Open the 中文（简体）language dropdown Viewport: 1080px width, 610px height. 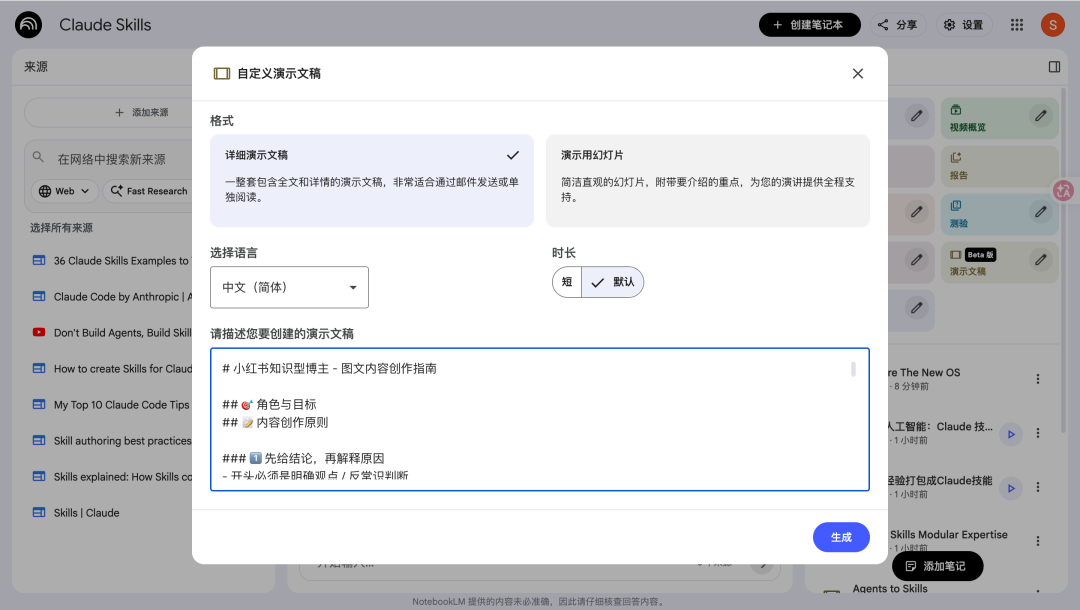click(x=289, y=287)
